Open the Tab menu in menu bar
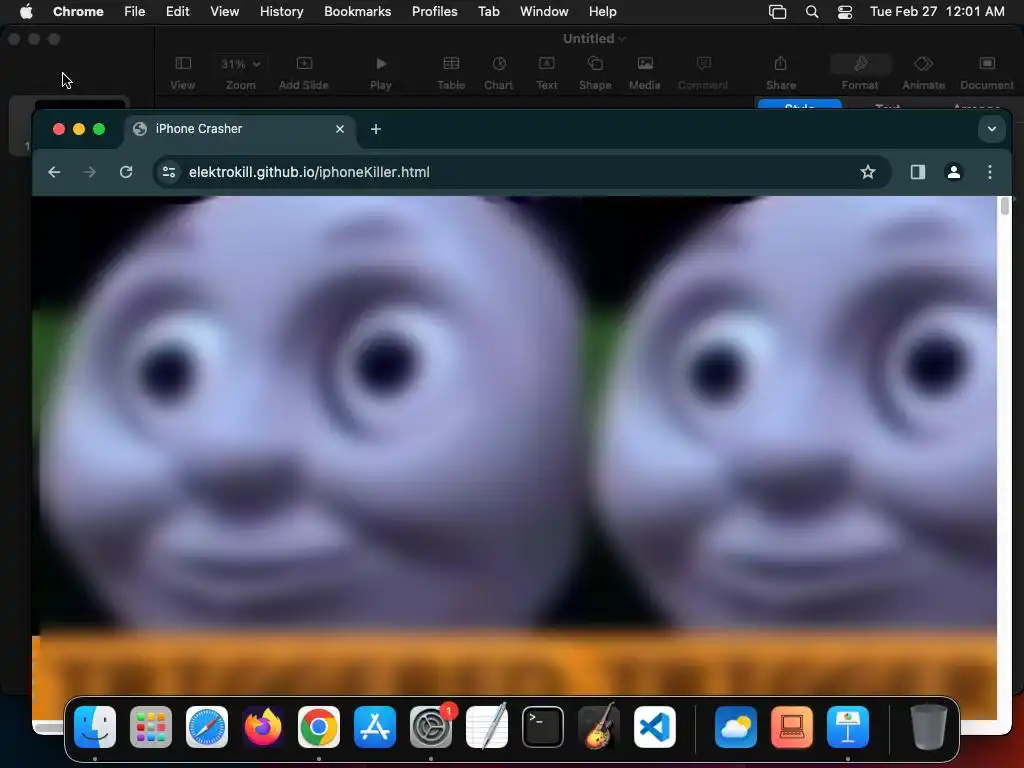The image size is (1024, 768). (488, 11)
